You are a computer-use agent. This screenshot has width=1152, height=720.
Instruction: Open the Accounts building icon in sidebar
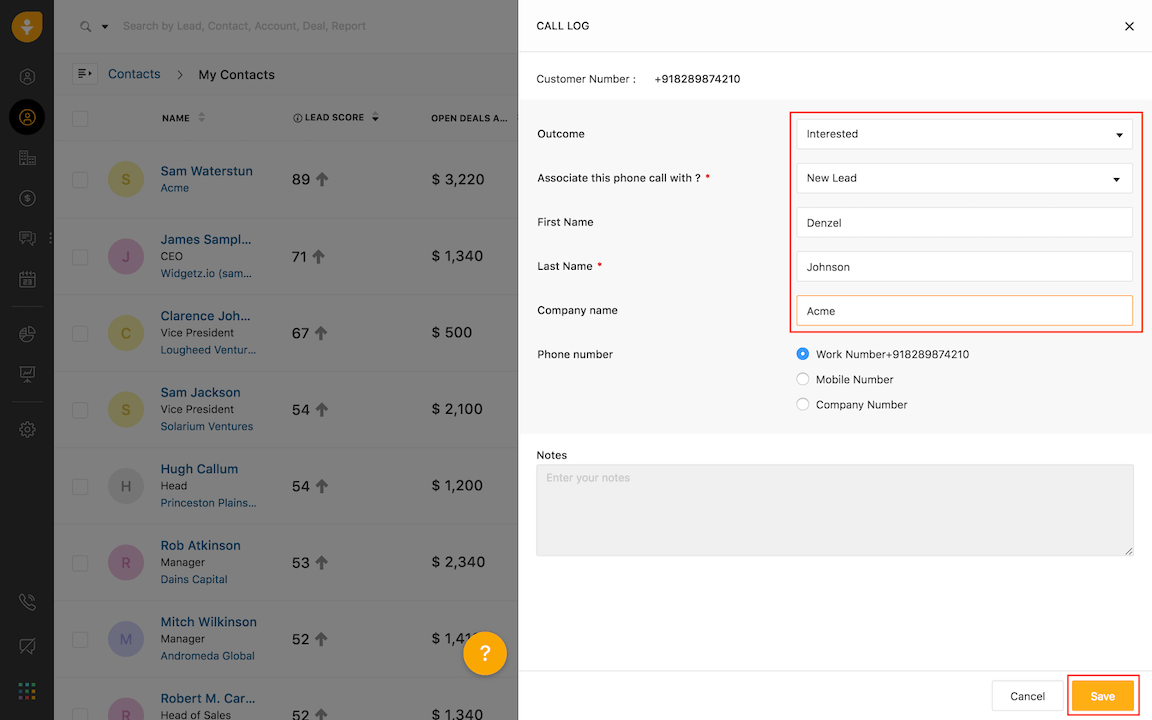tap(27, 158)
